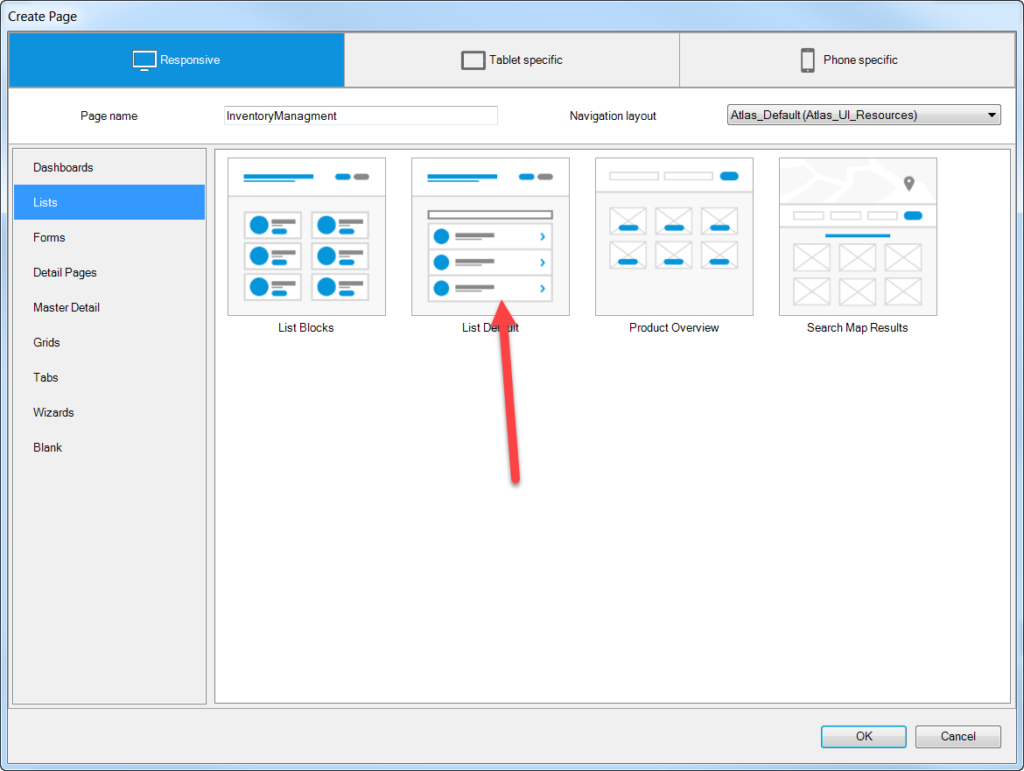Screen dimensions: 1024x771
Task: Select the List Blocks template thumbnail
Action: coord(306,237)
